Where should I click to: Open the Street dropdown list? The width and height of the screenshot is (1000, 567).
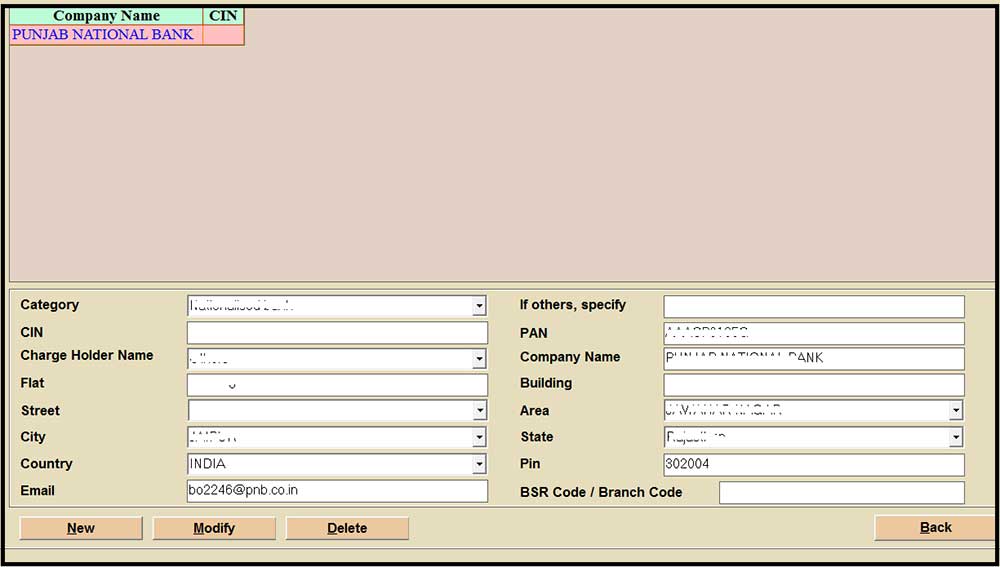(x=479, y=411)
